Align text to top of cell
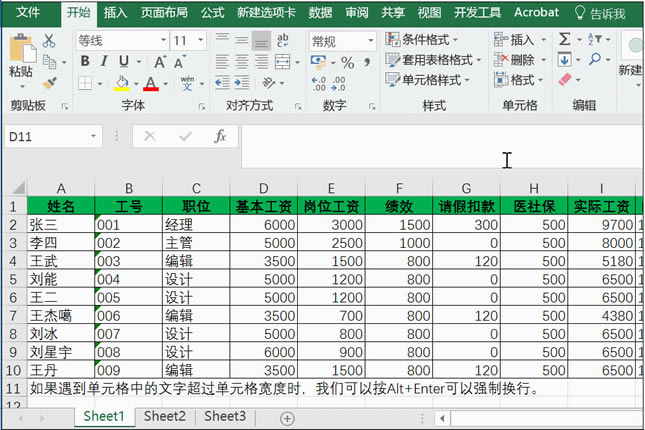This screenshot has width=645, height=430. (222, 40)
